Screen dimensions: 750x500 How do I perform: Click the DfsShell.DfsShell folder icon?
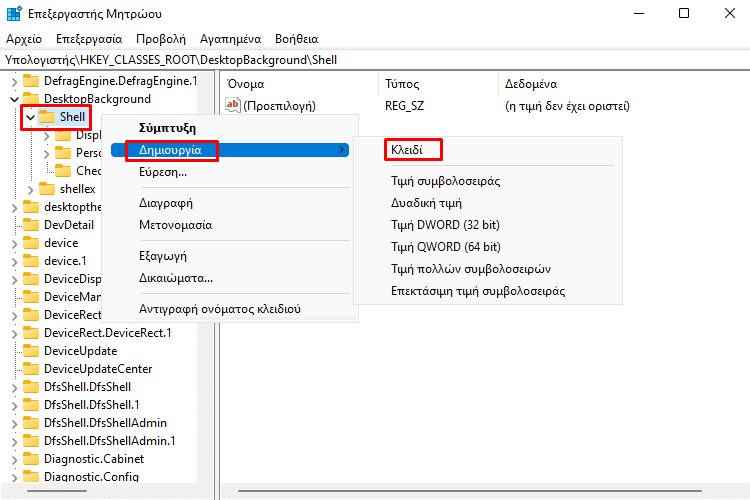point(31,387)
